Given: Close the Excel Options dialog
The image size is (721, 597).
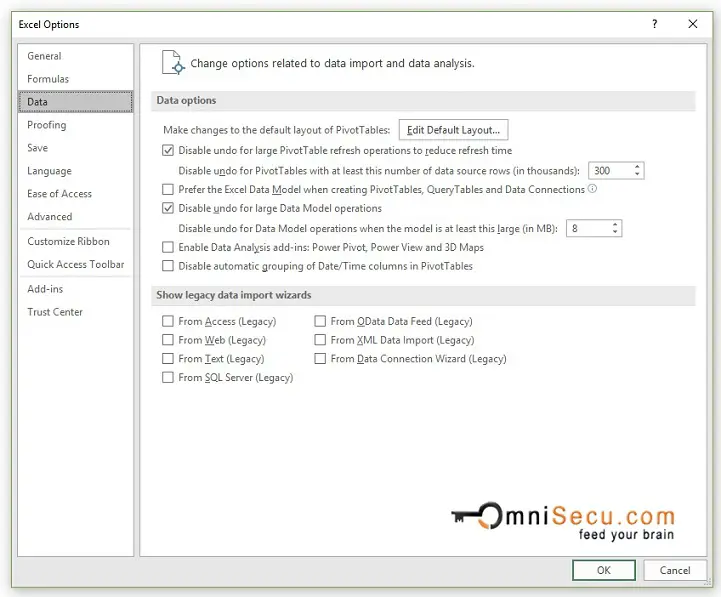Looking at the screenshot, I should pyautogui.click(x=693, y=24).
